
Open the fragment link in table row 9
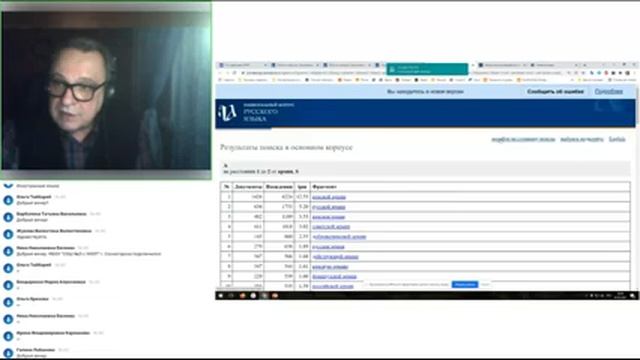pyautogui.click(x=334, y=276)
